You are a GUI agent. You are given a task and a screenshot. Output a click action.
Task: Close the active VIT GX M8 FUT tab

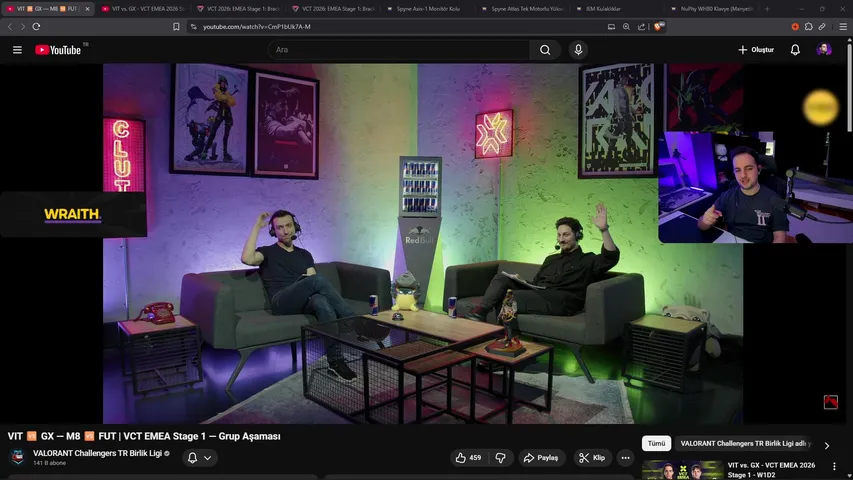tap(87, 9)
